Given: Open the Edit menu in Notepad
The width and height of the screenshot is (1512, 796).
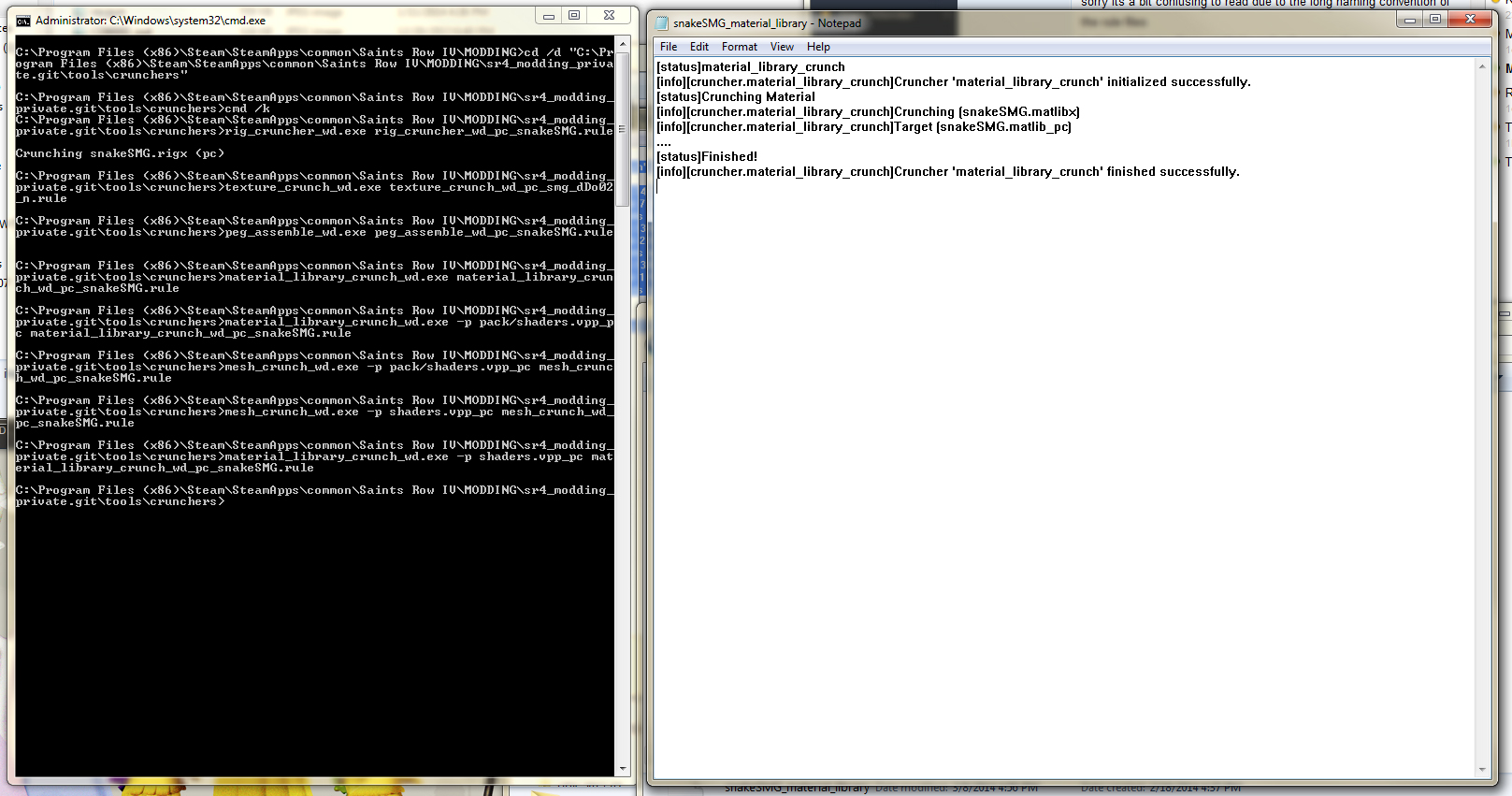Looking at the screenshot, I should [x=699, y=47].
